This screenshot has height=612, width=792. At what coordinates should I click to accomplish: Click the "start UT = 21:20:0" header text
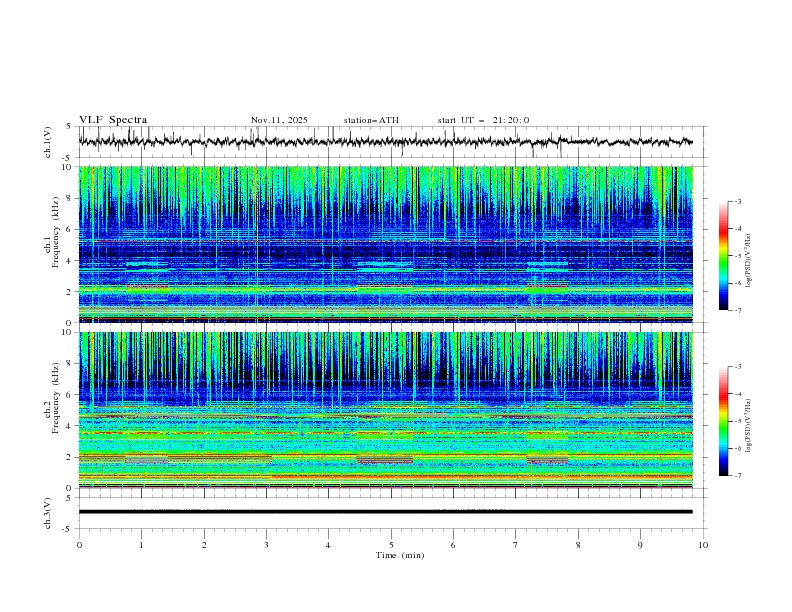[483, 120]
